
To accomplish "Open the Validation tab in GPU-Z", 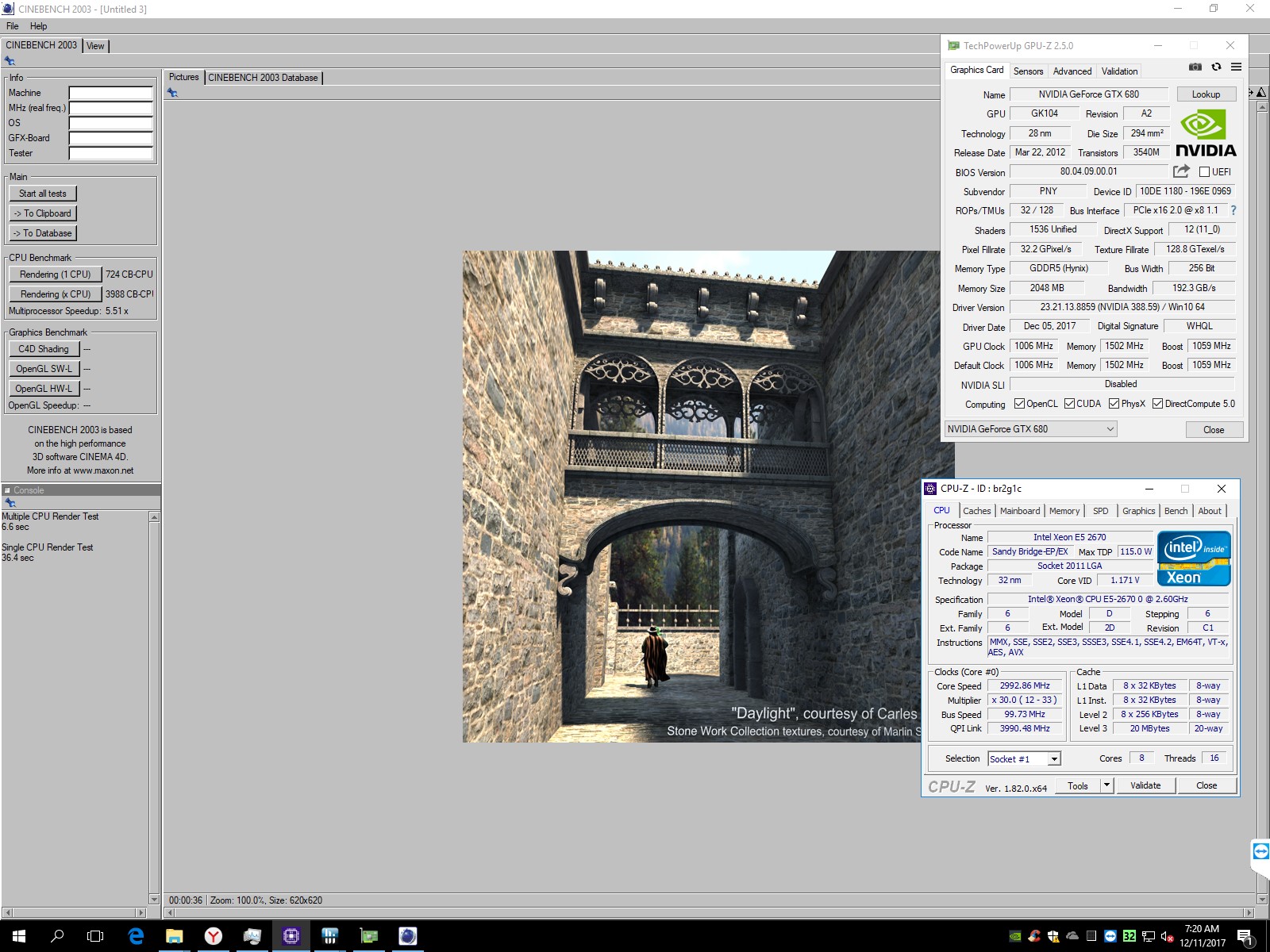I will 1119,71.
